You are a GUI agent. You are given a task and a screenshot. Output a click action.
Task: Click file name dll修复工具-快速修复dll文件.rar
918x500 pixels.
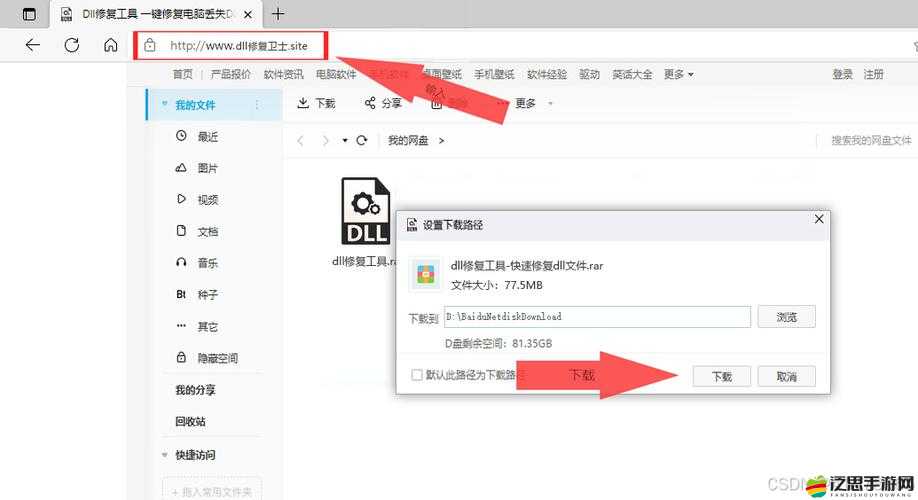[x=526, y=266]
